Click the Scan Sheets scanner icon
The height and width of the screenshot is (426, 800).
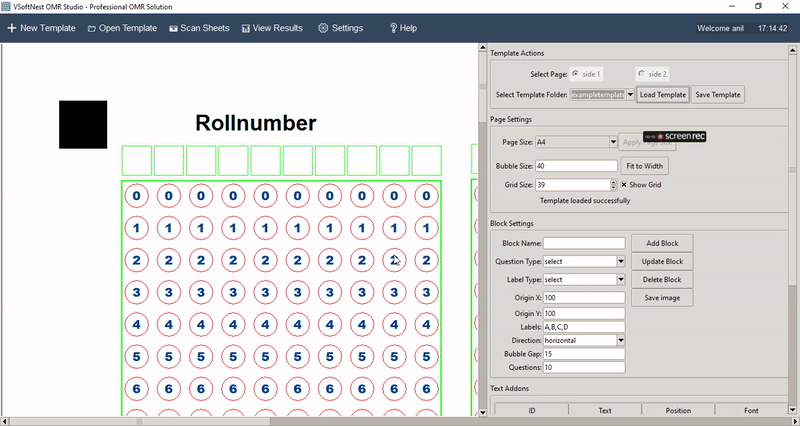[173, 28]
